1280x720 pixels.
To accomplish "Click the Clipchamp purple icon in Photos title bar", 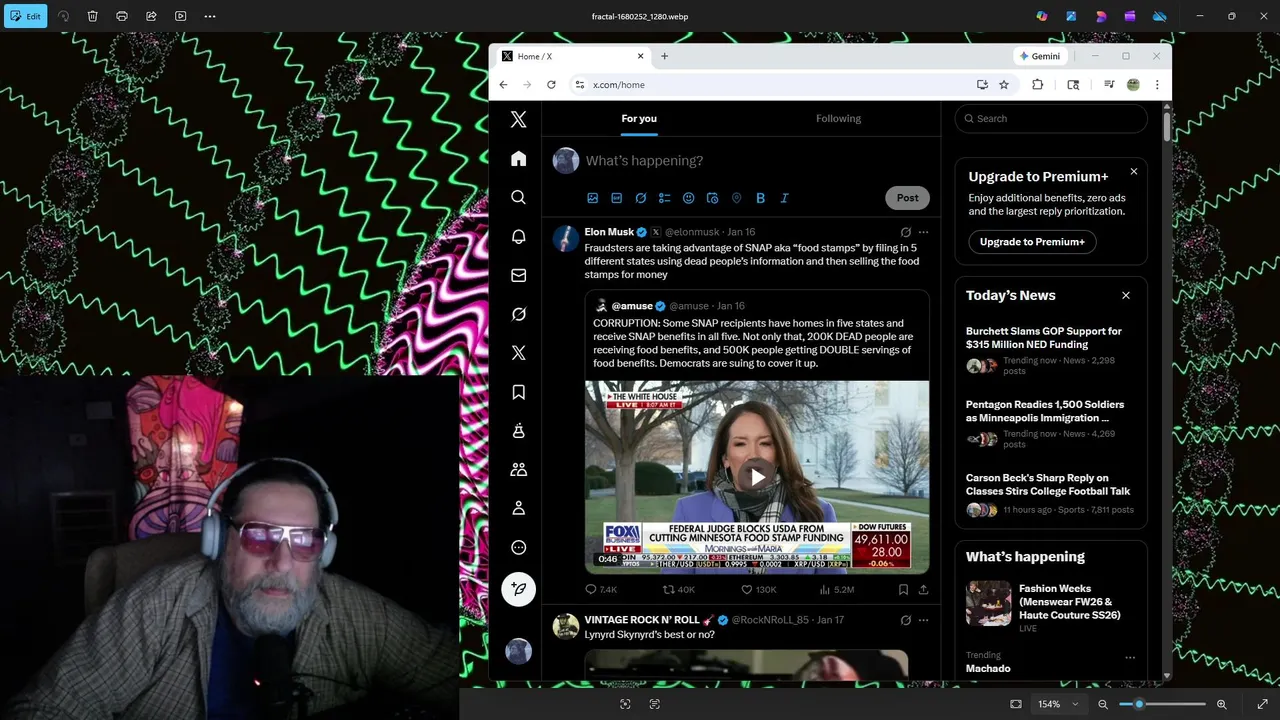I will (1130, 16).
